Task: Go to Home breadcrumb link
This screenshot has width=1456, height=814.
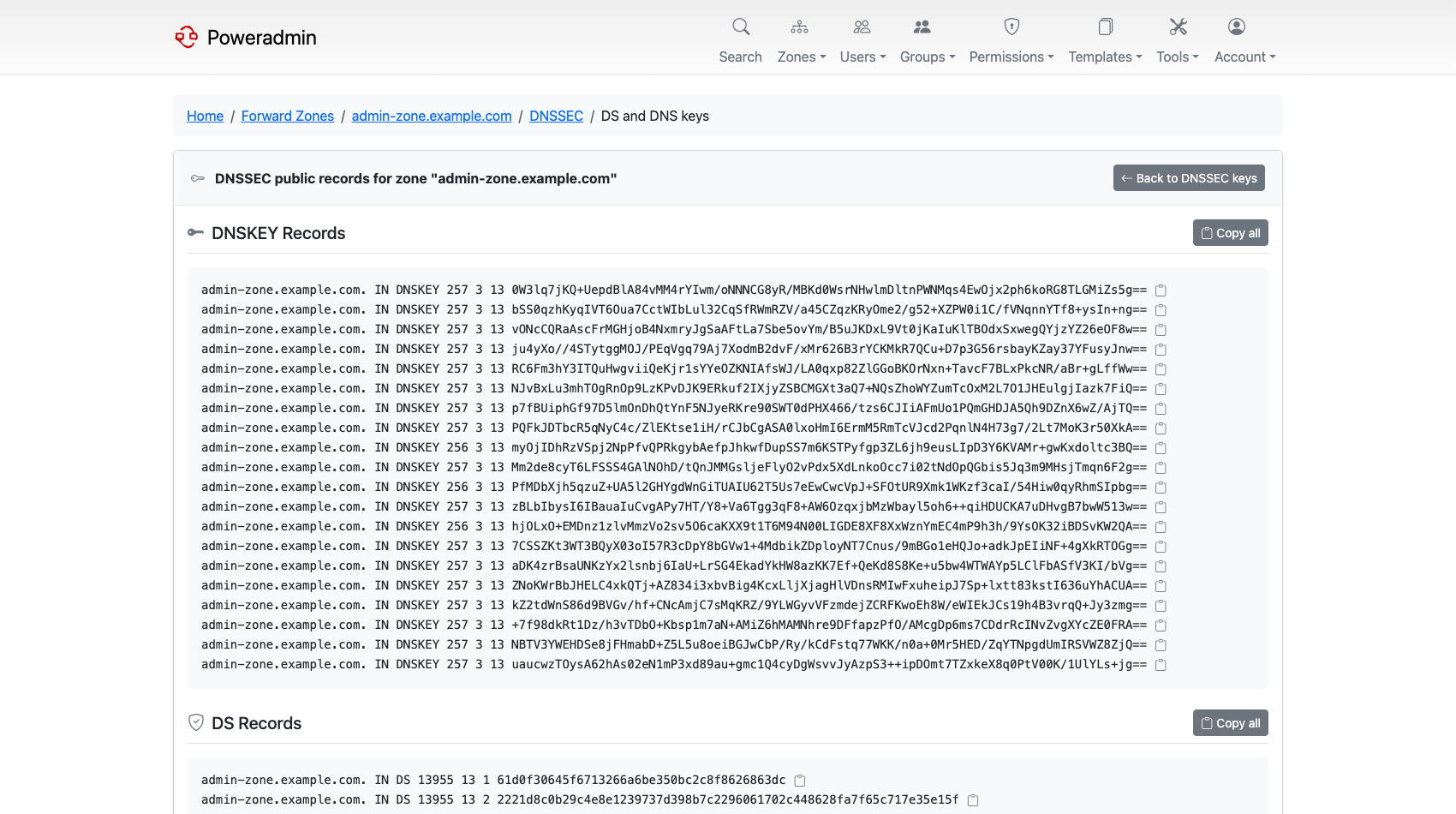Action: point(205,116)
